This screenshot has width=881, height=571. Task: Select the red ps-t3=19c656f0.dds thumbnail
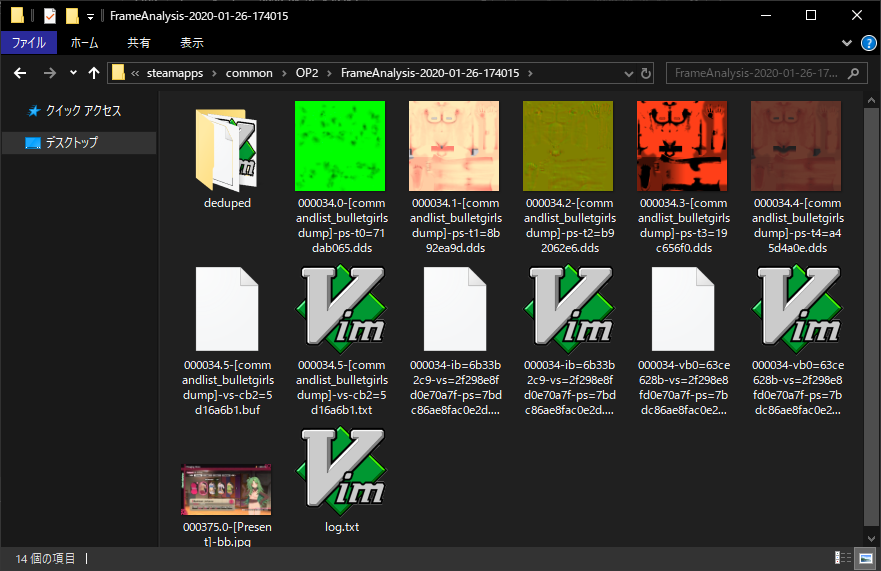(x=682, y=146)
